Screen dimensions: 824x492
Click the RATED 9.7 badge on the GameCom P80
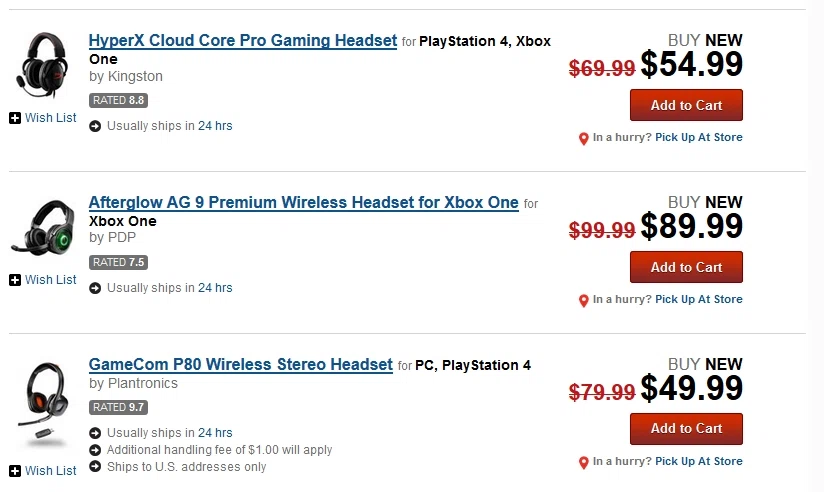(x=118, y=407)
